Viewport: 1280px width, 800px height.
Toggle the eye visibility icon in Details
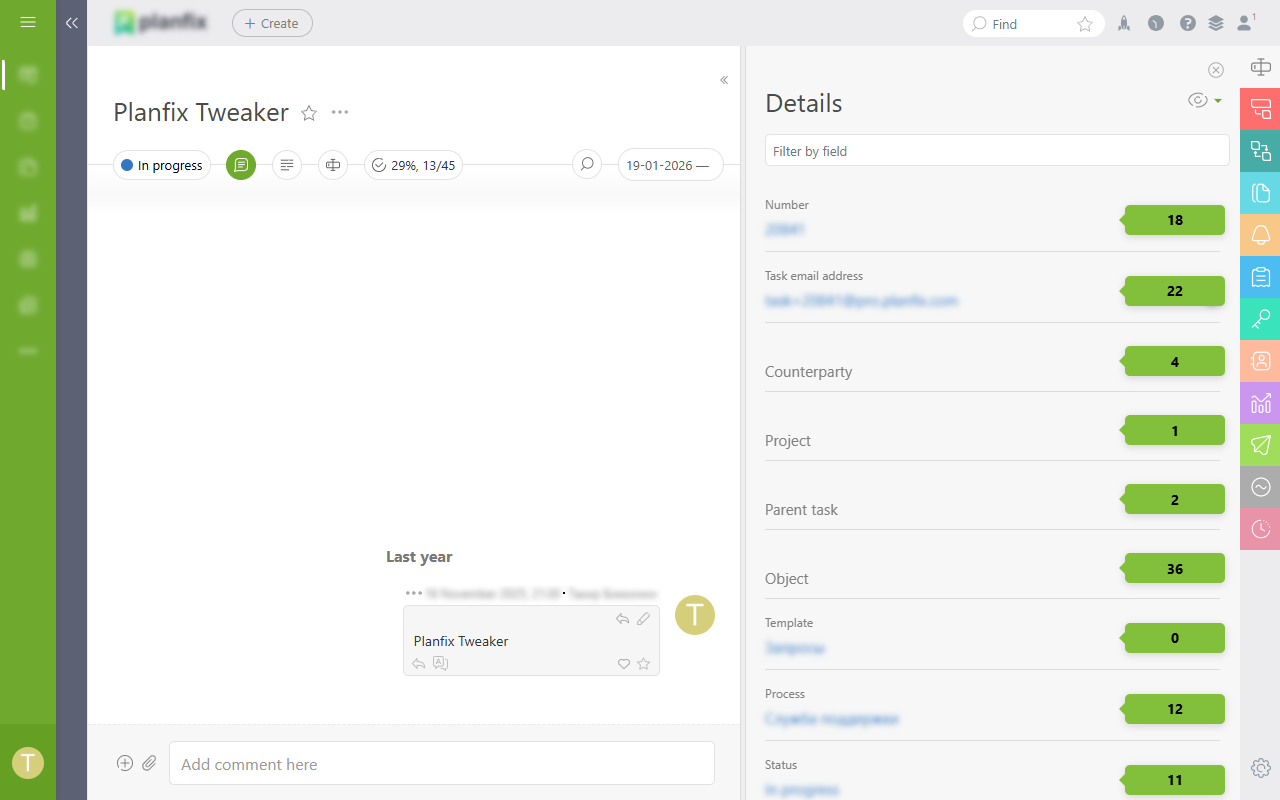click(1197, 101)
